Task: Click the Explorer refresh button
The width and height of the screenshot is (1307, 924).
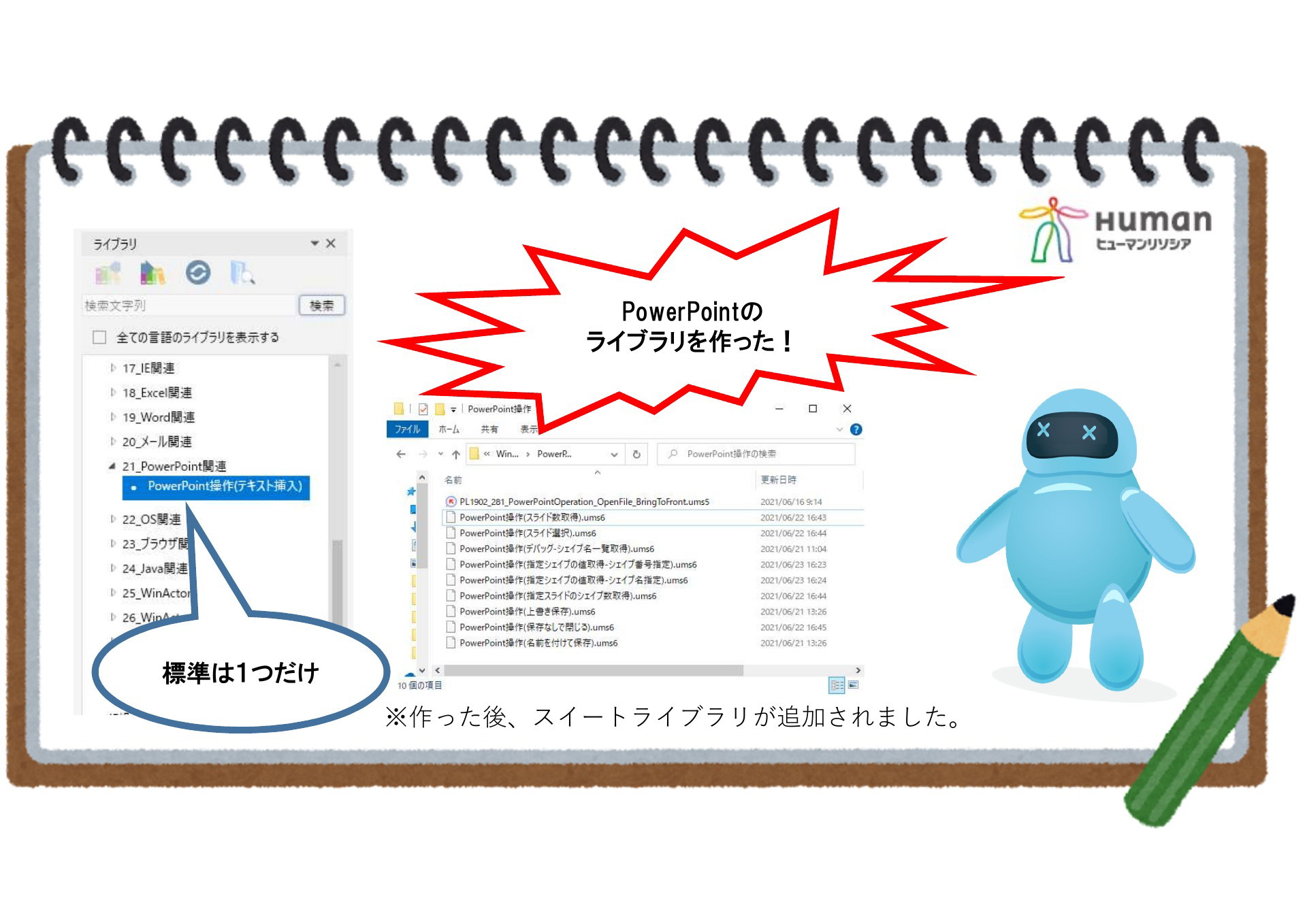Action: [x=636, y=455]
